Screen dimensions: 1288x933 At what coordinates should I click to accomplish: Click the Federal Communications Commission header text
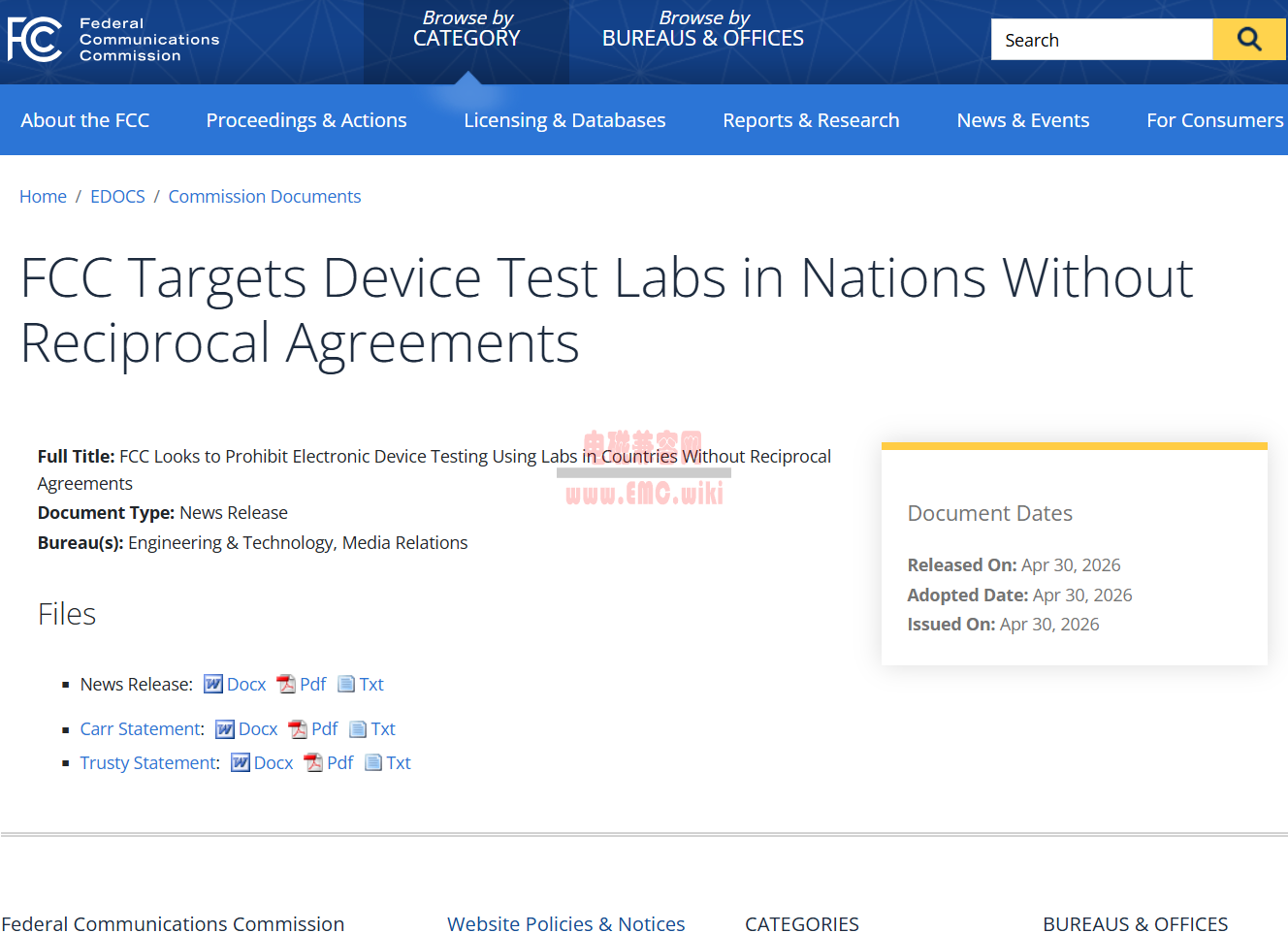(149, 40)
